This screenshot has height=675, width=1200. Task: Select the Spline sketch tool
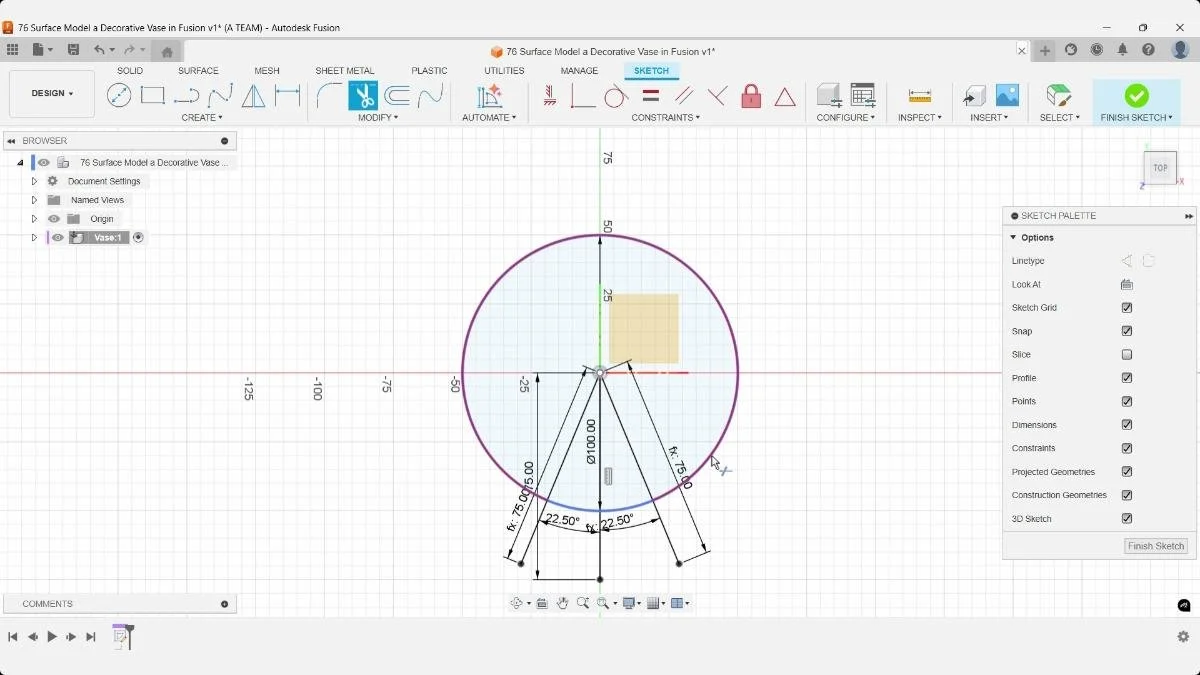(x=220, y=96)
